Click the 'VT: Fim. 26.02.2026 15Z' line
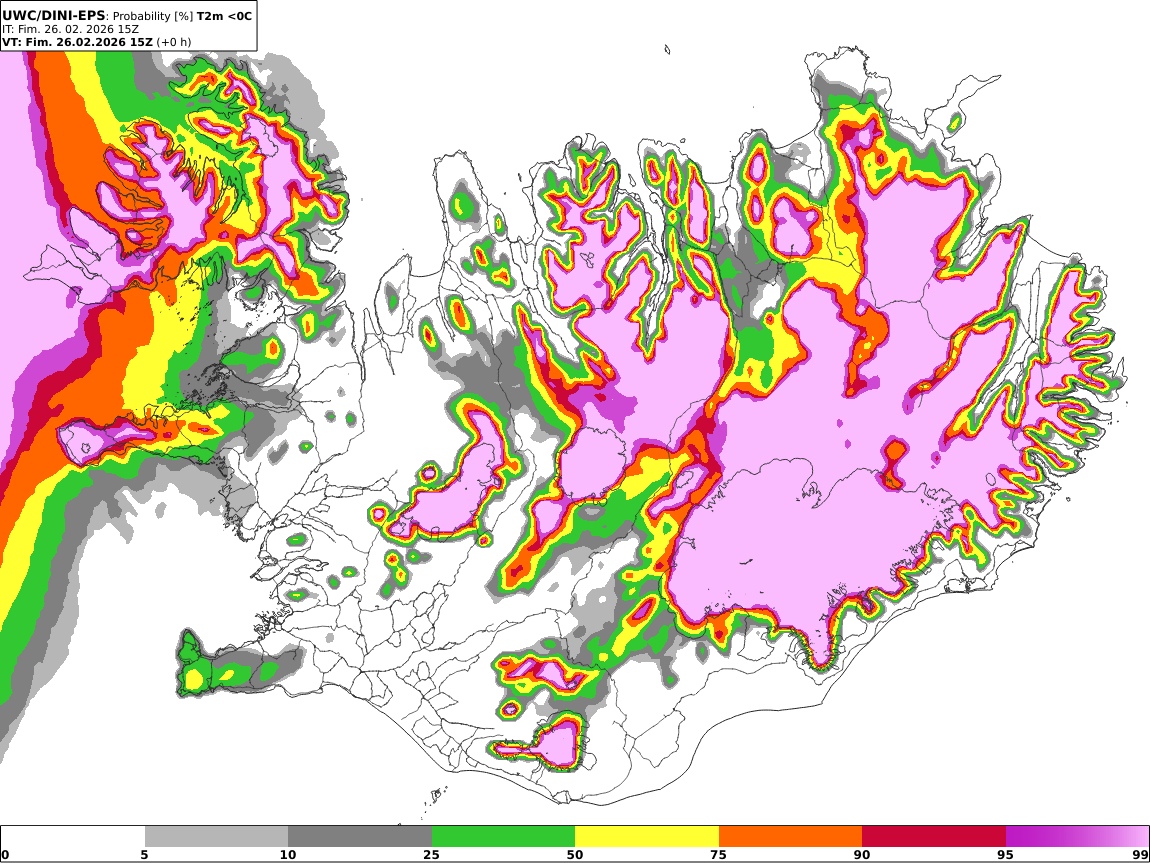Screen dimensions: 1150x863 (x=77, y=42)
